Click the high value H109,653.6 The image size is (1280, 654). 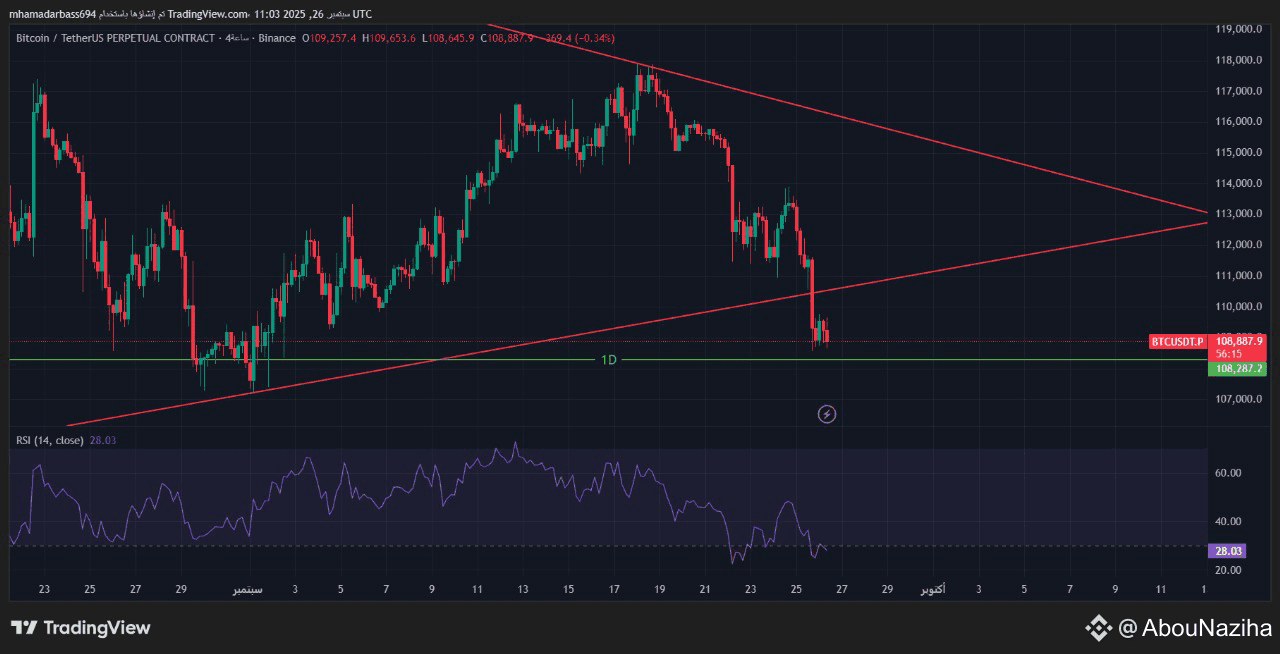(390, 38)
